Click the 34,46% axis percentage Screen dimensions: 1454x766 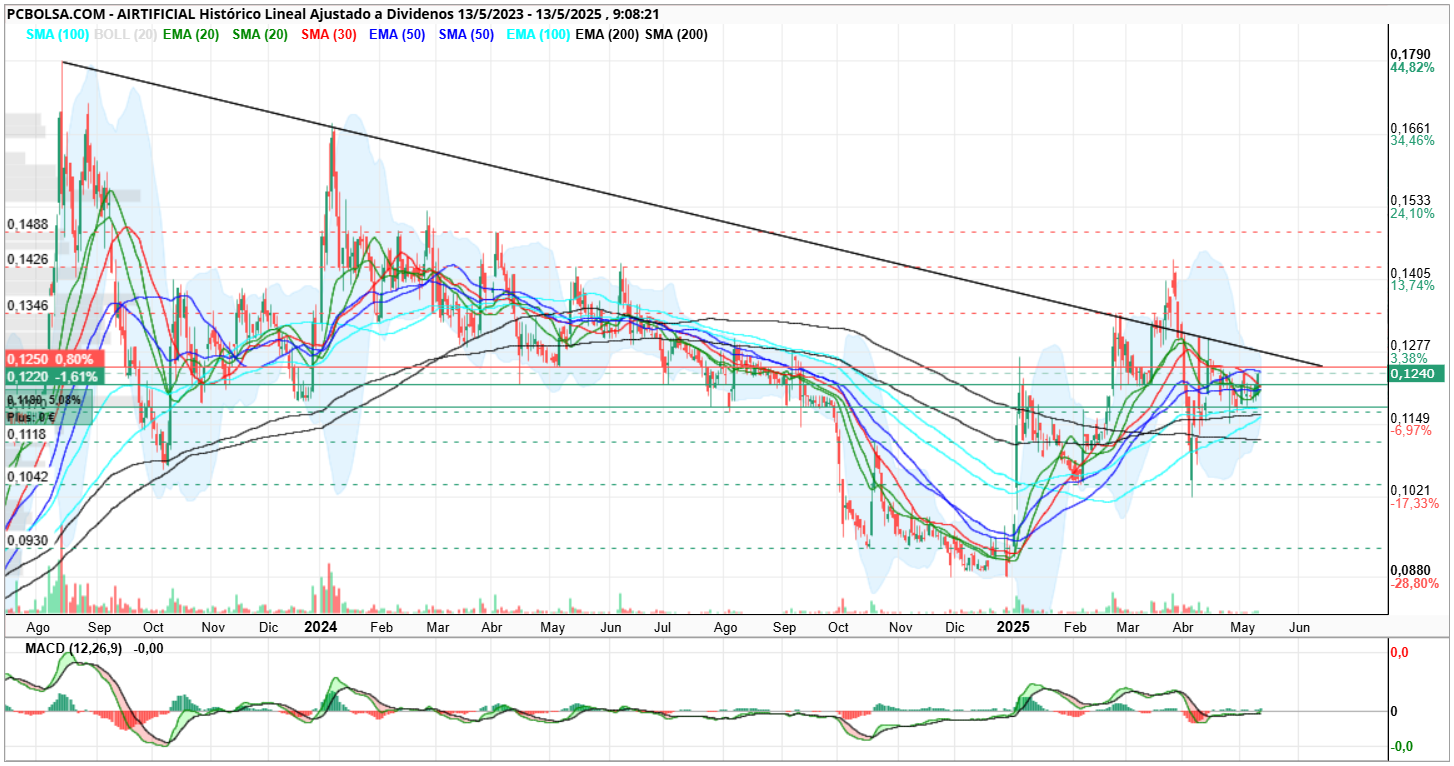pos(1413,141)
